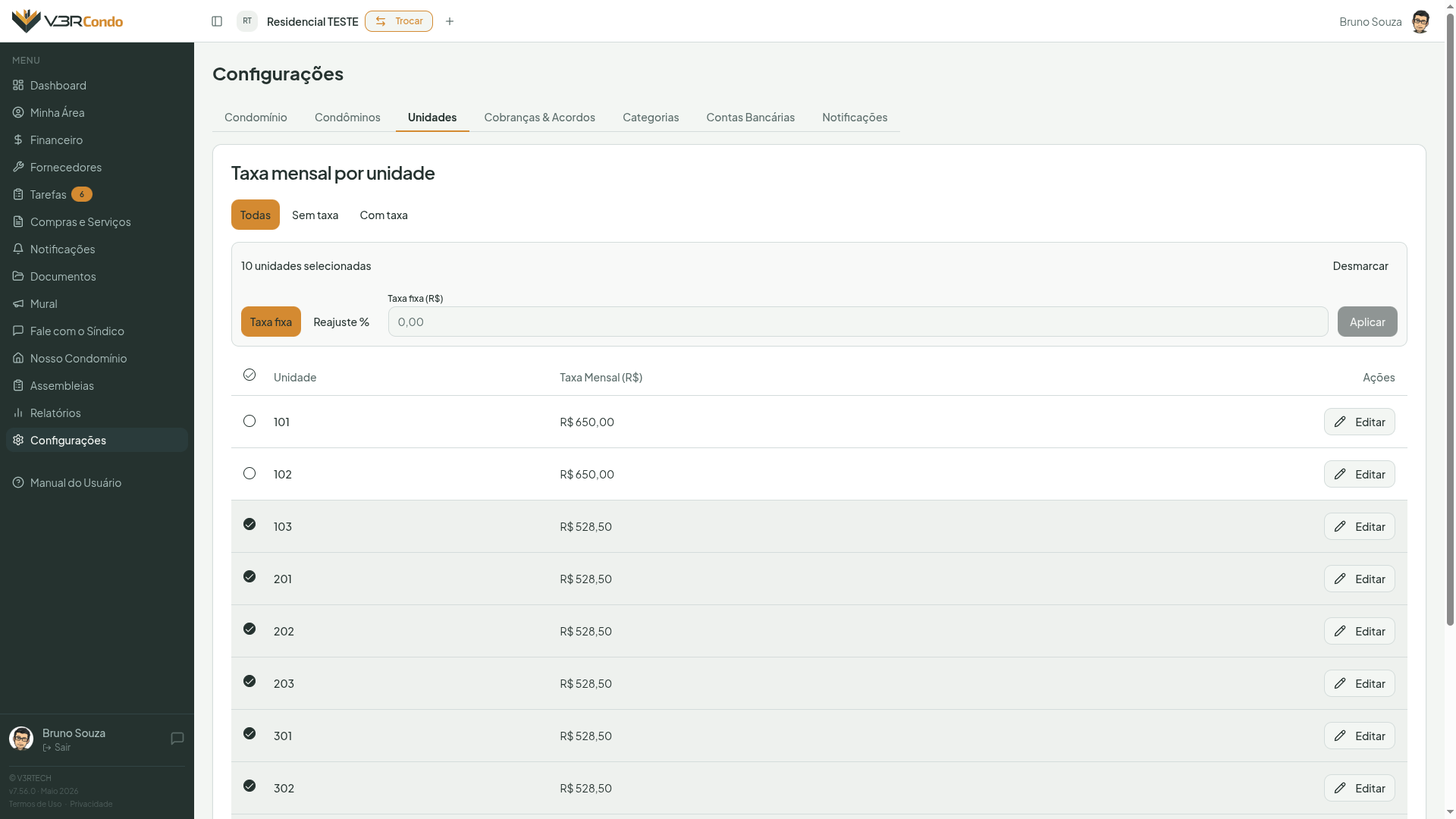The image size is (1456, 819).
Task: Open Nosso Condomínio section
Action: [x=97, y=358]
